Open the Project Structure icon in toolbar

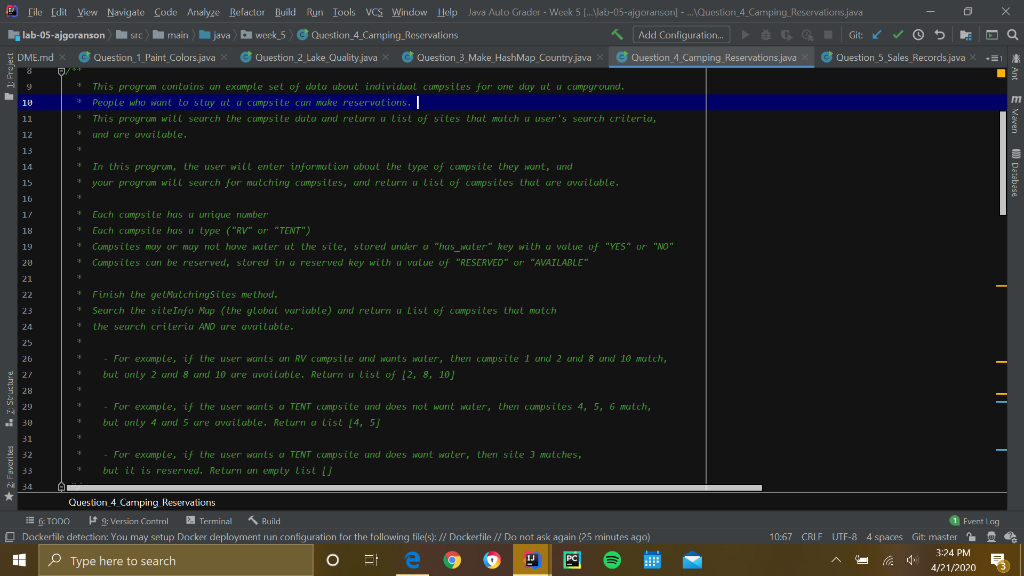click(966, 35)
